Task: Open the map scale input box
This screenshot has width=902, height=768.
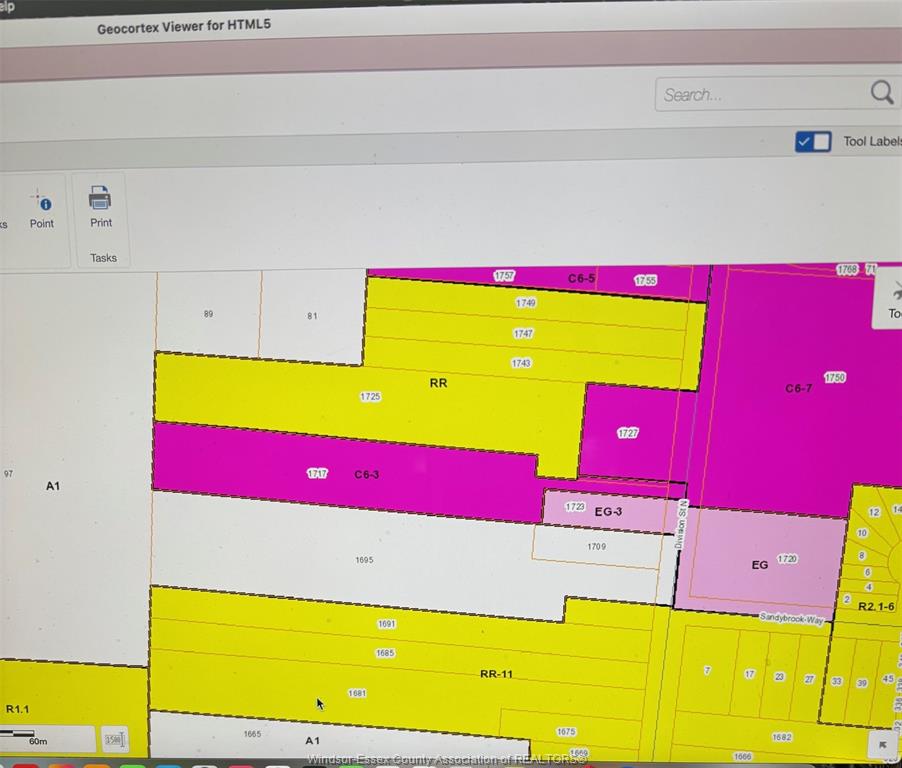Action: point(115,740)
